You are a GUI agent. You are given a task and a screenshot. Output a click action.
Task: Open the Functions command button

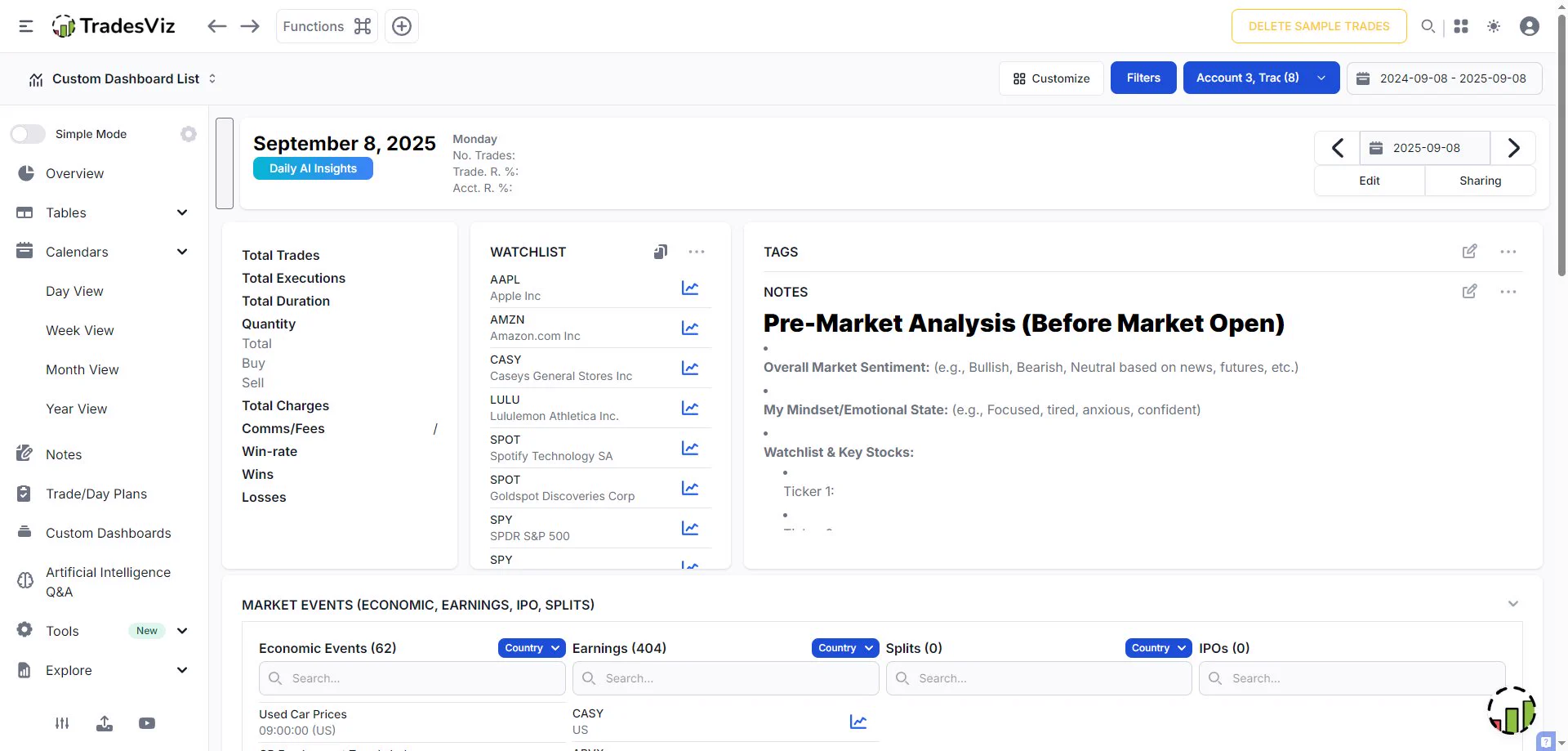(327, 26)
